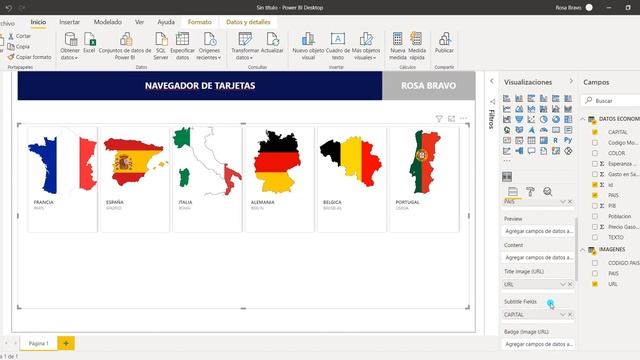Viewport: 640px width, 360px height.
Task: Open the URL field well chevron
Action: click(563, 284)
